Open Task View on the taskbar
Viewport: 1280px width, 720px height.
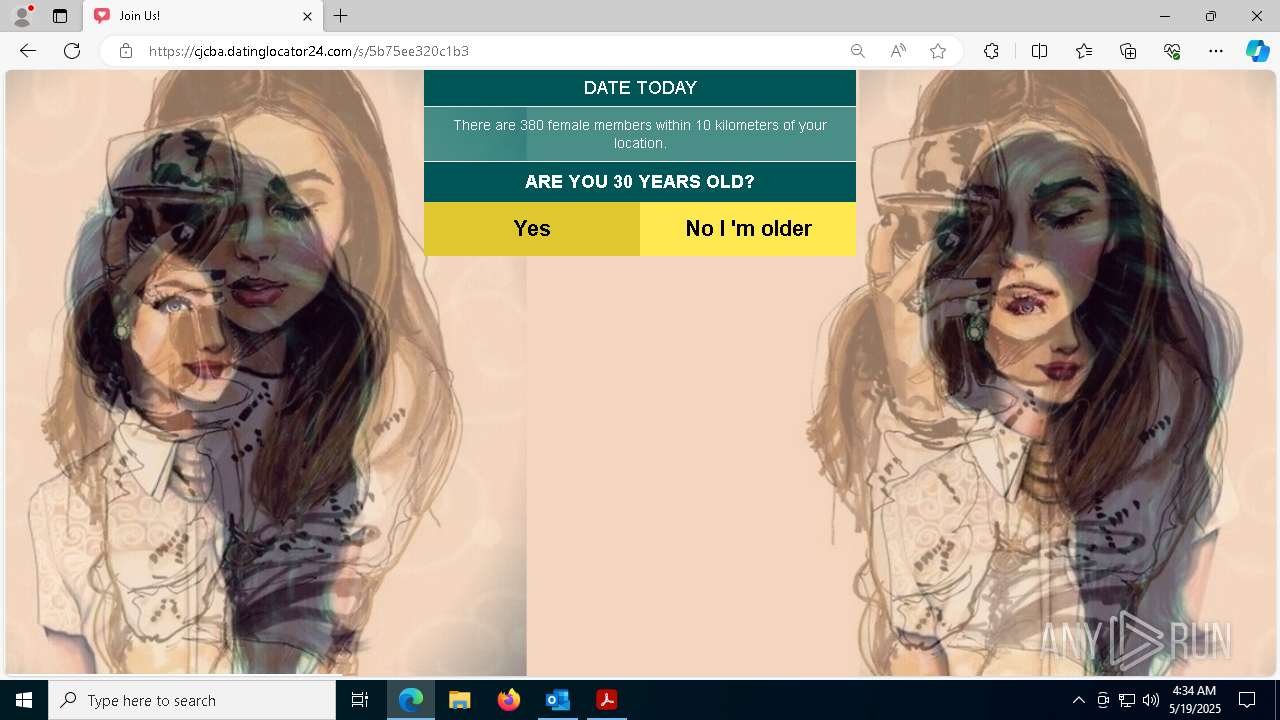[360, 700]
